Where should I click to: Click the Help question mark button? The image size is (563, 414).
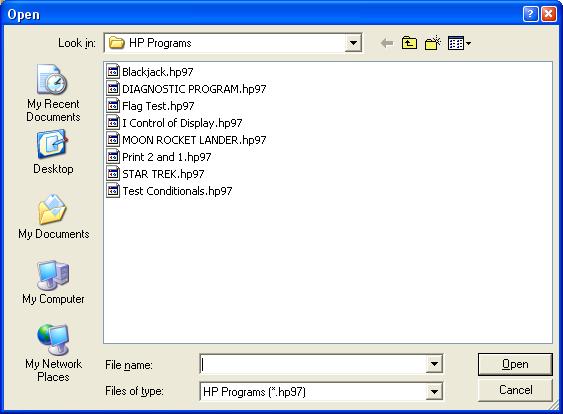530,14
